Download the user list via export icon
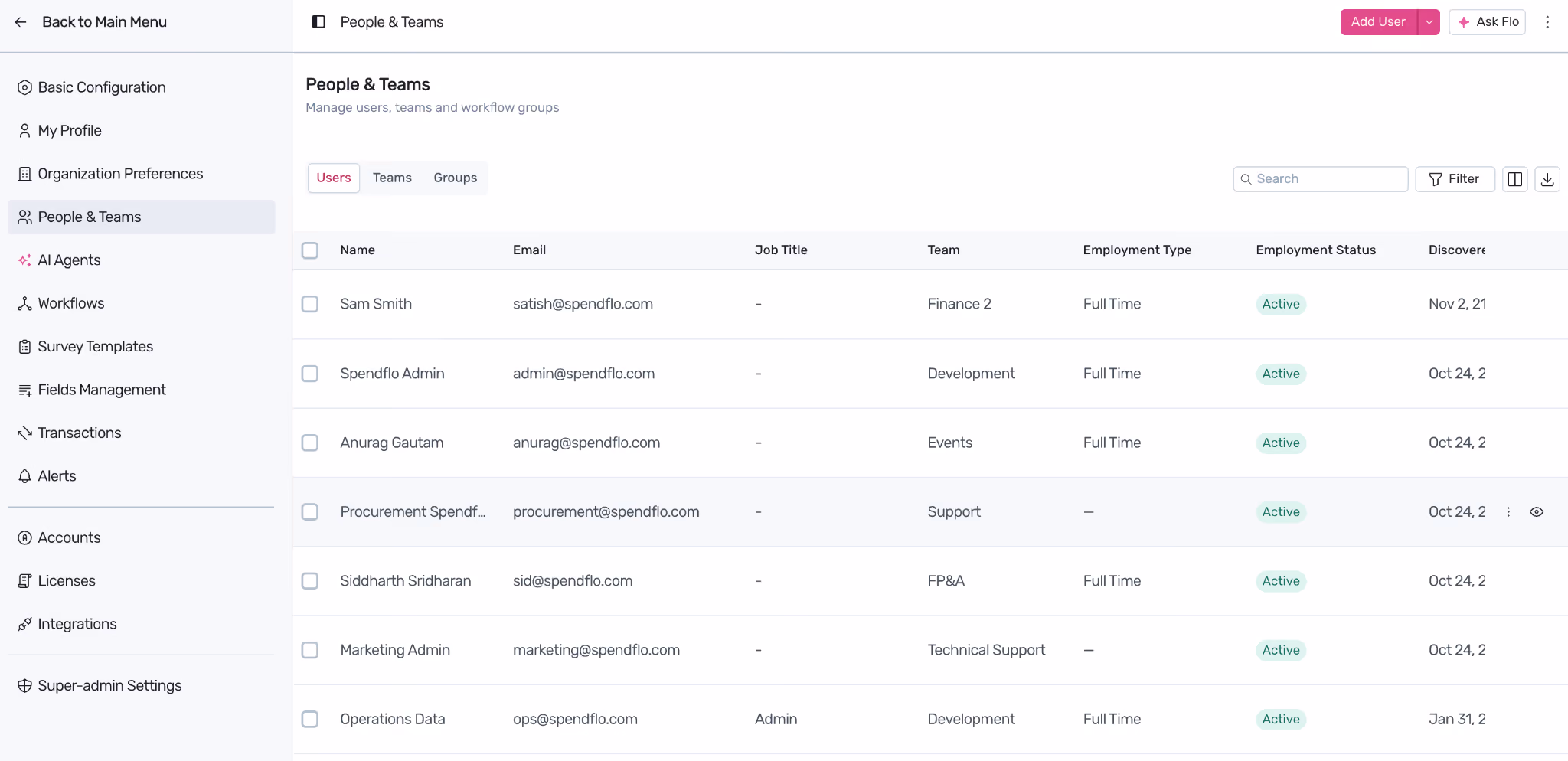 pyautogui.click(x=1547, y=179)
